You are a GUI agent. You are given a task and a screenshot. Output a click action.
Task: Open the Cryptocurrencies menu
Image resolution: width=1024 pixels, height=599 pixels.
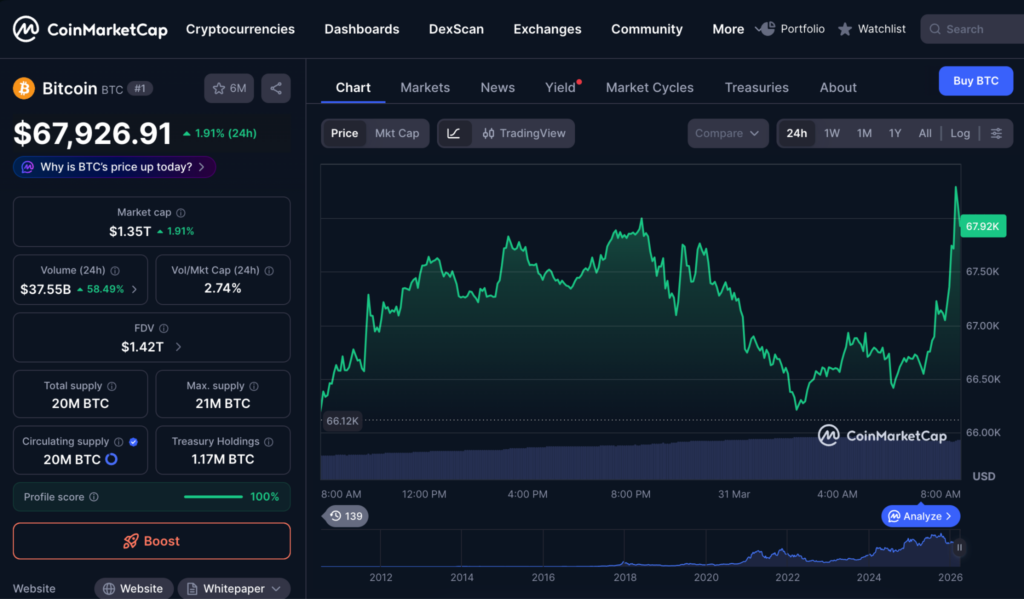(x=240, y=29)
